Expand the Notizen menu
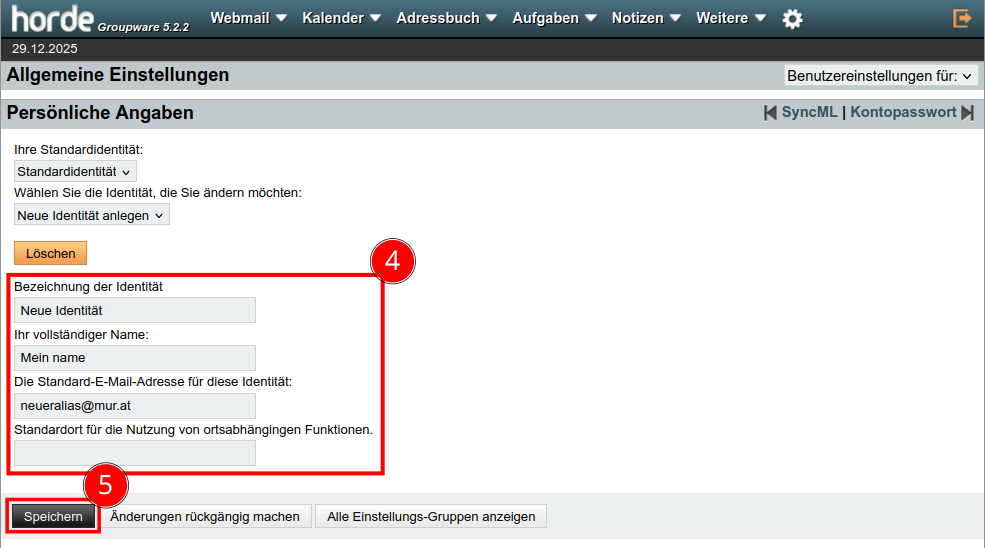This screenshot has width=985, height=548. [x=647, y=18]
